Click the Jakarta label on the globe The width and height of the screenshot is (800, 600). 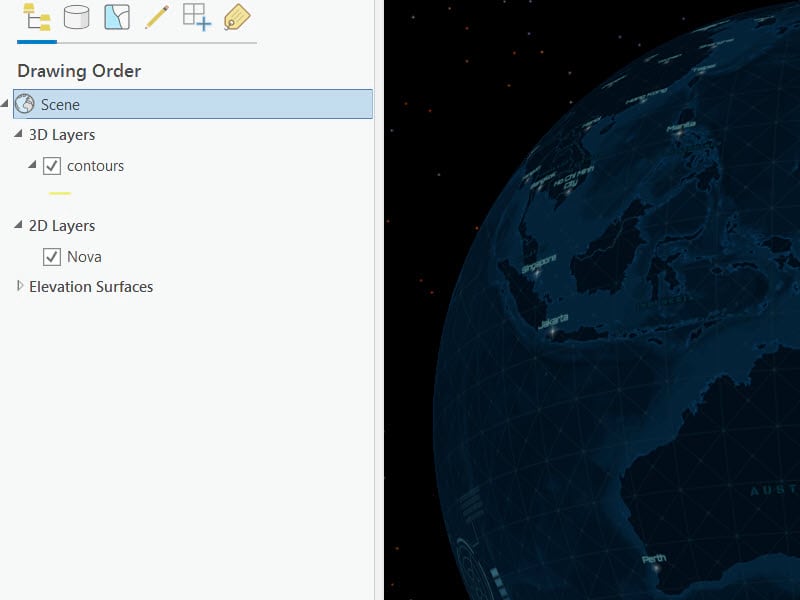(553, 321)
